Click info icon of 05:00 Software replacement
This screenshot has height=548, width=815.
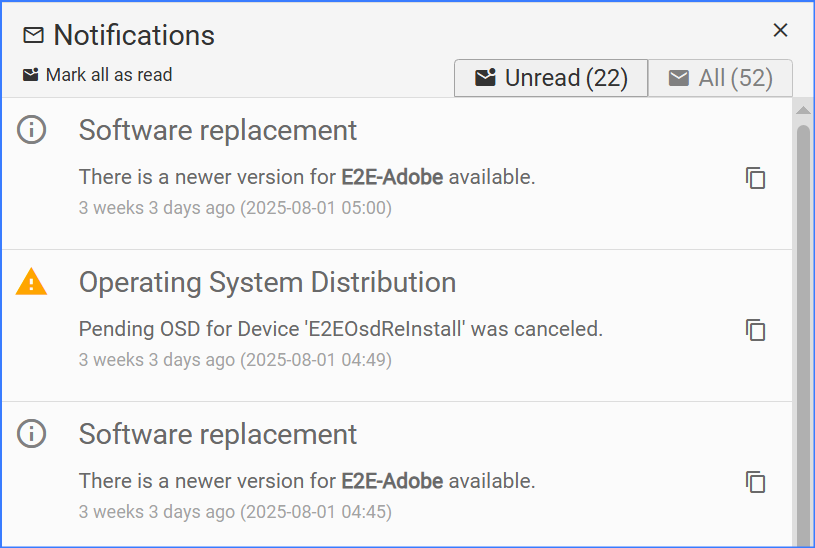pyautogui.click(x=32, y=130)
